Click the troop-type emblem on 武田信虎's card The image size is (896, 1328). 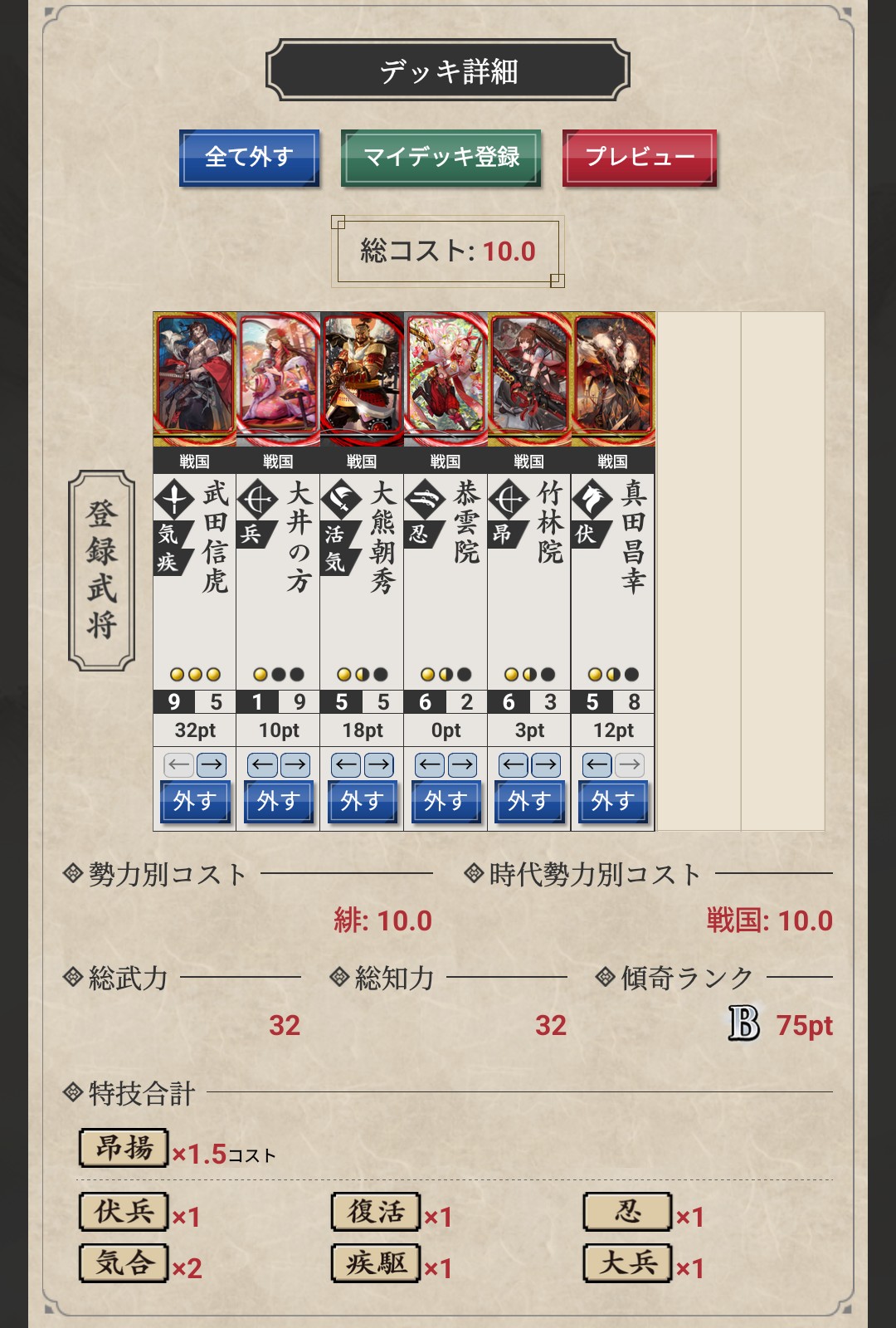[174, 499]
